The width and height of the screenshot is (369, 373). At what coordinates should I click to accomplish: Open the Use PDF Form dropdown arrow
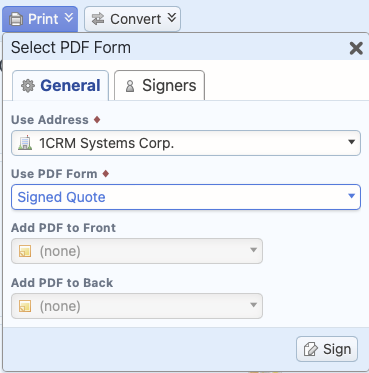click(351, 196)
